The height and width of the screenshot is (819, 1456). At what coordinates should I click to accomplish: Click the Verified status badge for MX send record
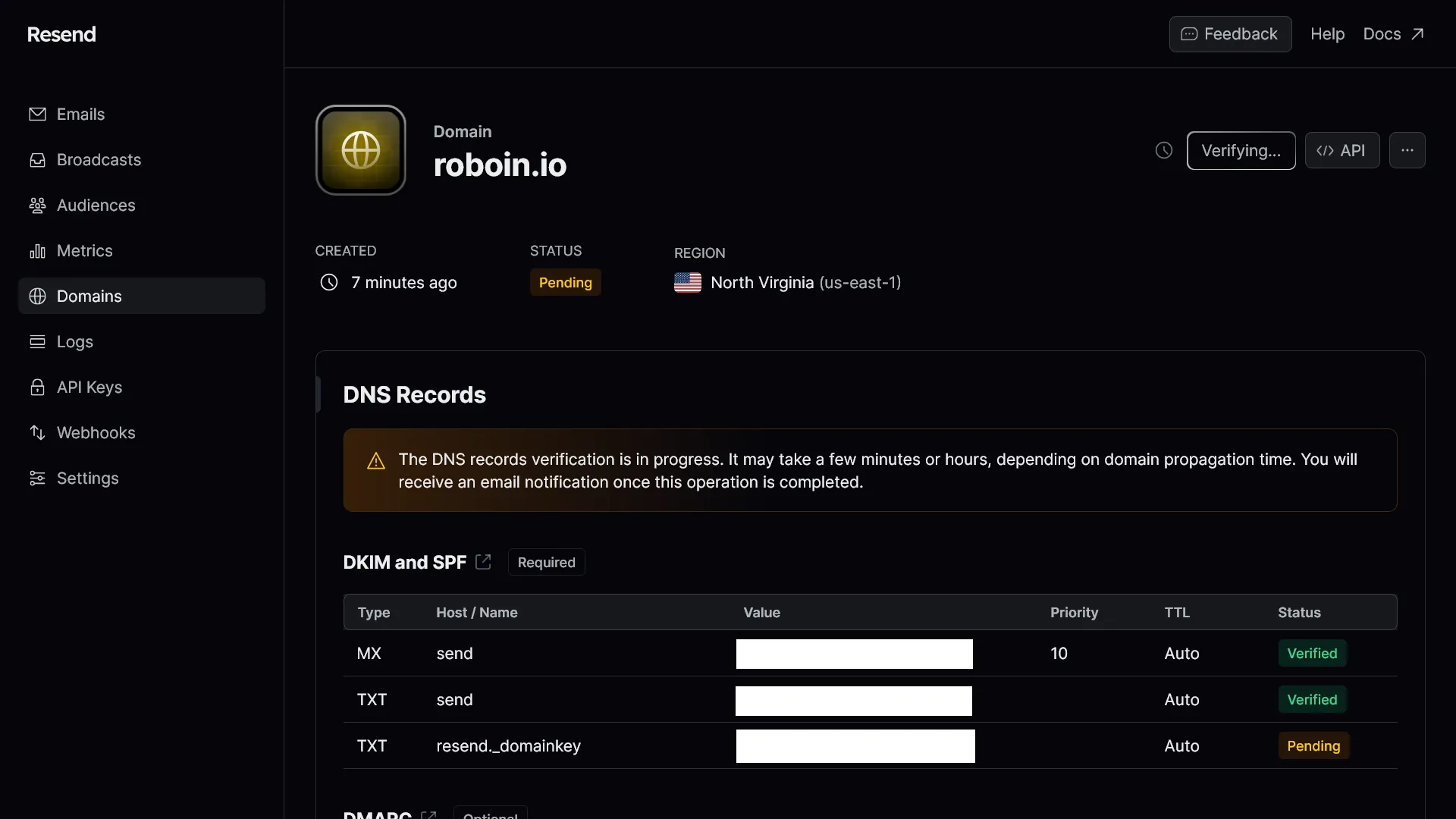(1311, 653)
